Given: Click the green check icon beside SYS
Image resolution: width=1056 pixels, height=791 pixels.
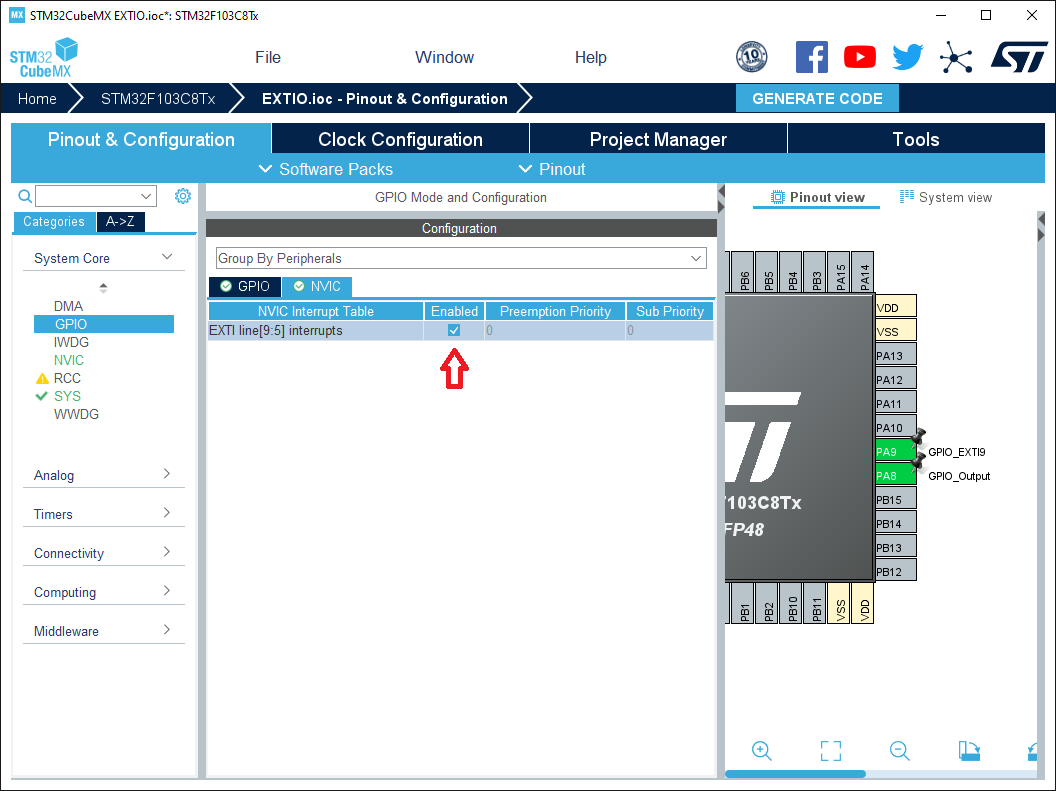Looking at the screenshot, I should 42,396.
